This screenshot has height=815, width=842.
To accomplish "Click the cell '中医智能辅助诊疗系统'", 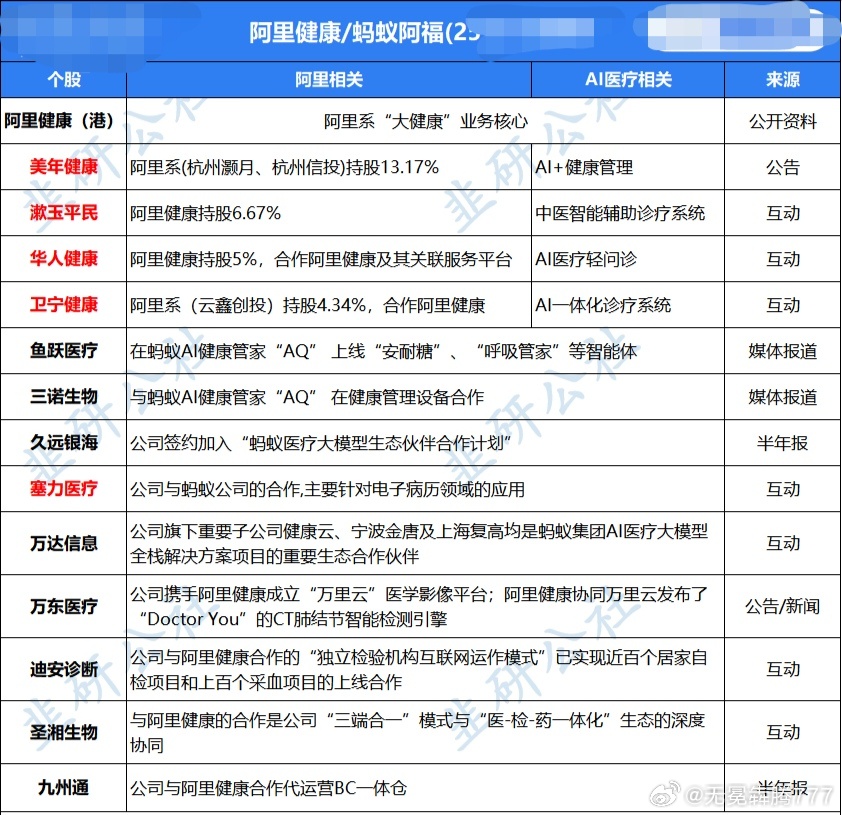I will (628, 213).
